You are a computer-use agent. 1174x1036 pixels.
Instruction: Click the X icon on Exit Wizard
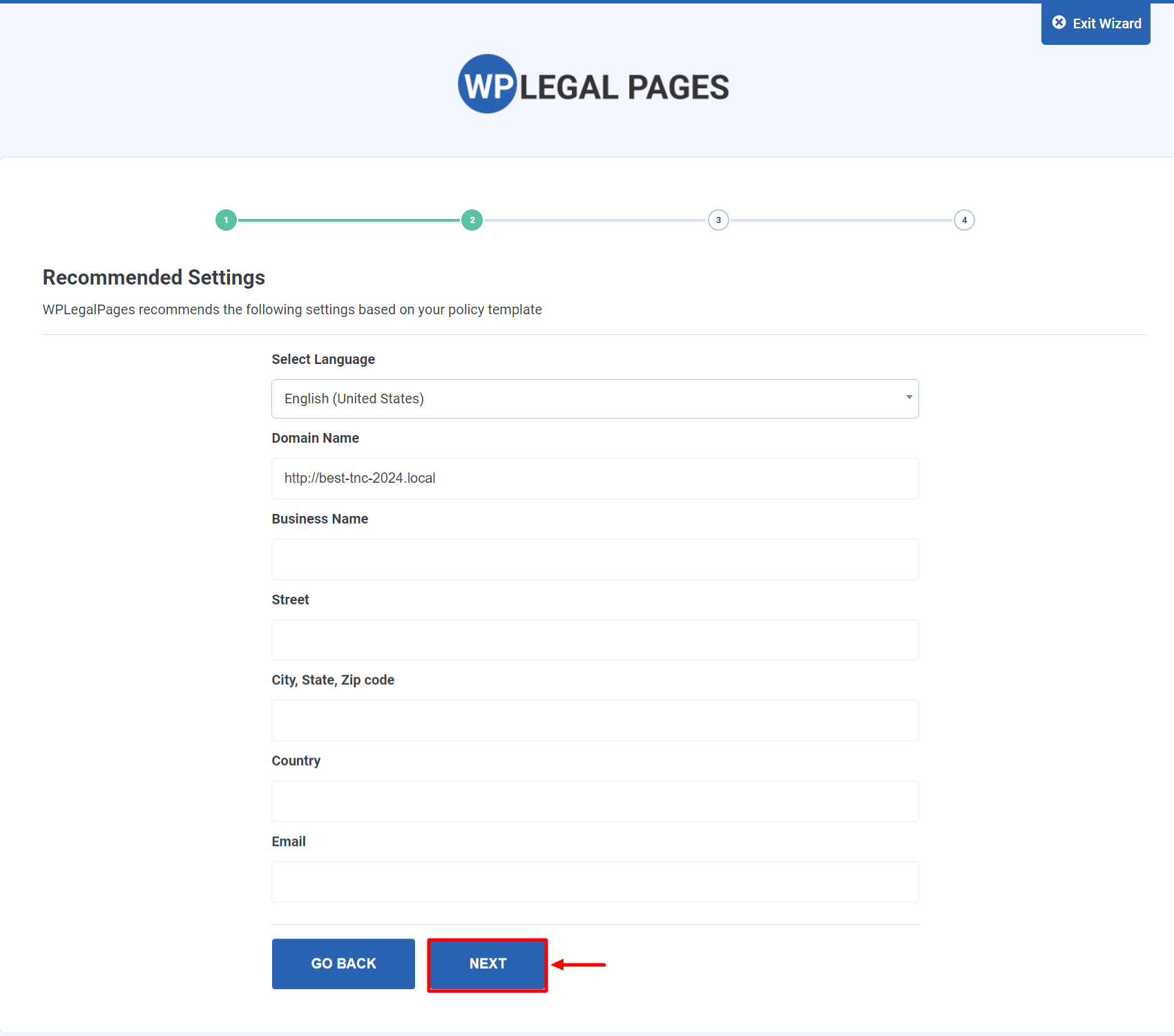(x=1059, y=22)
